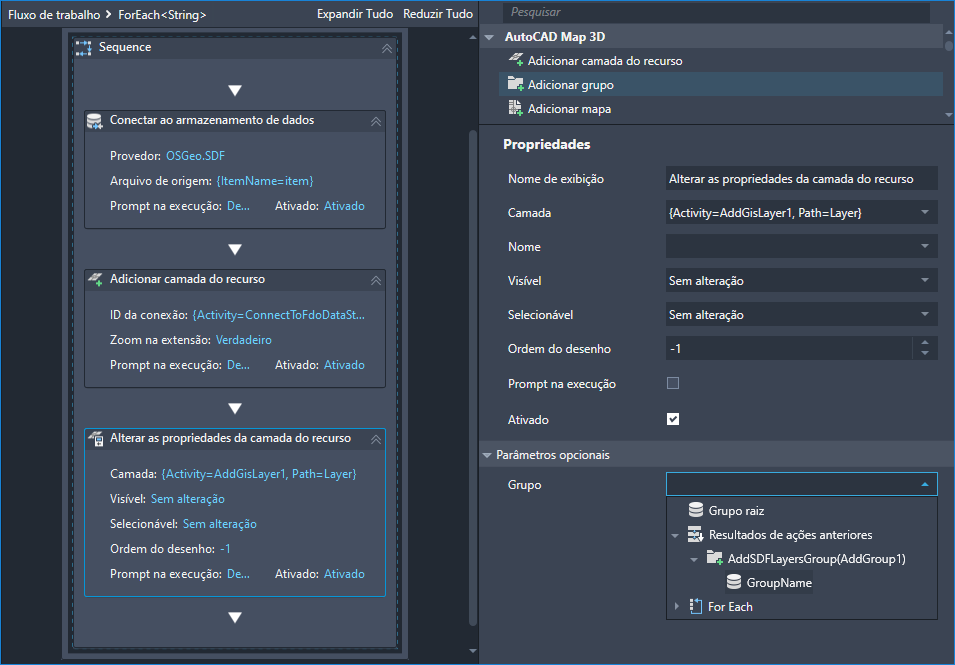Image resolution: width=955 pixels, height=665 pixels.
Task: Click Expandir Tudo
Action: [355, 14]
